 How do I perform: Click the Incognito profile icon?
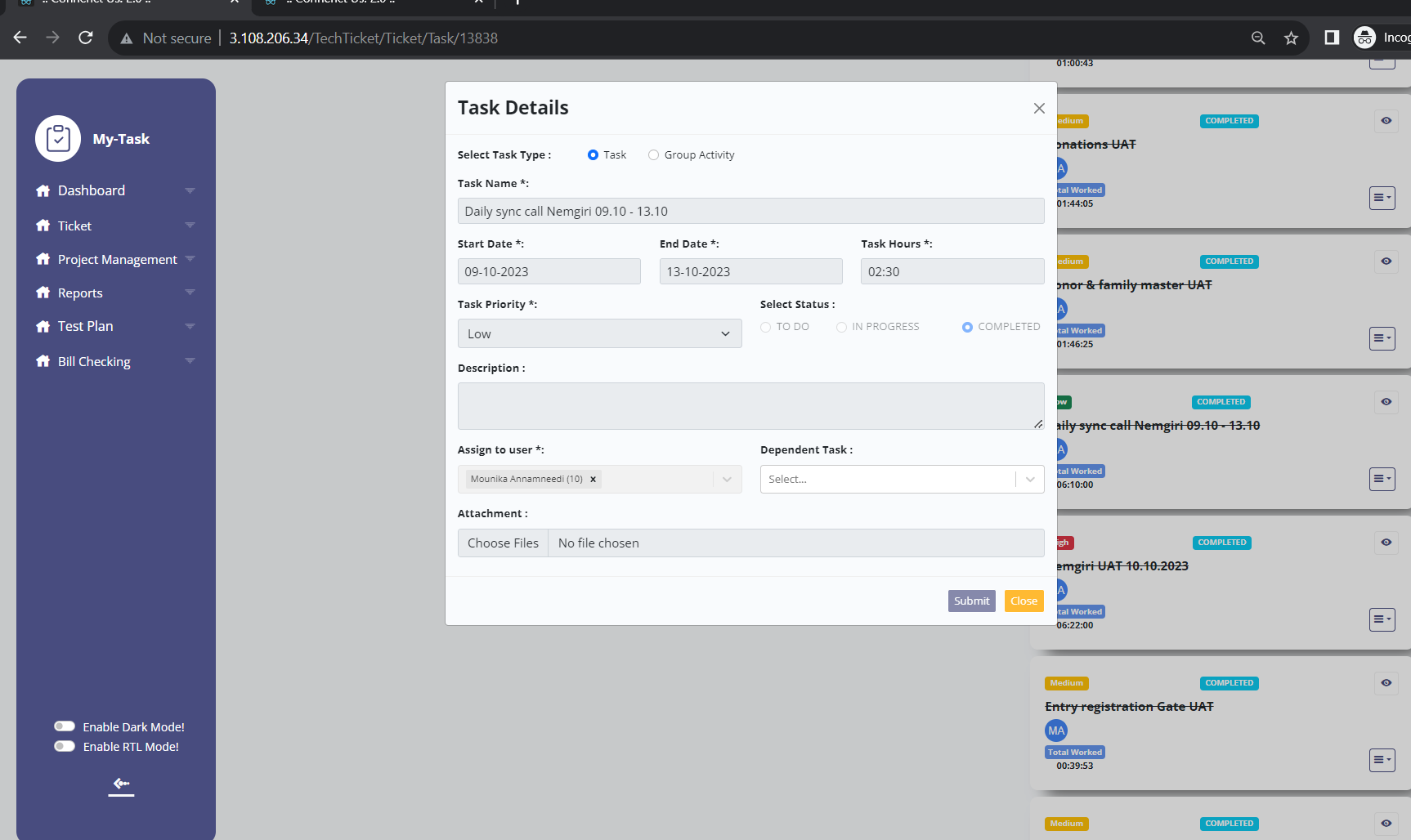point(1364,38)
